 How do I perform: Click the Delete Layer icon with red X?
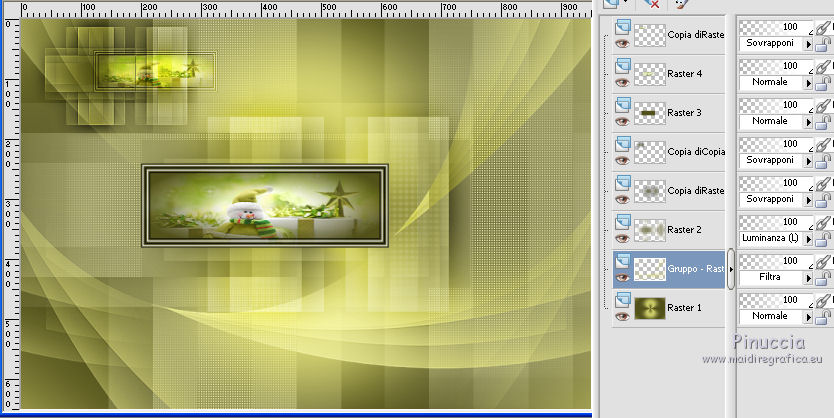click(651, 3)
